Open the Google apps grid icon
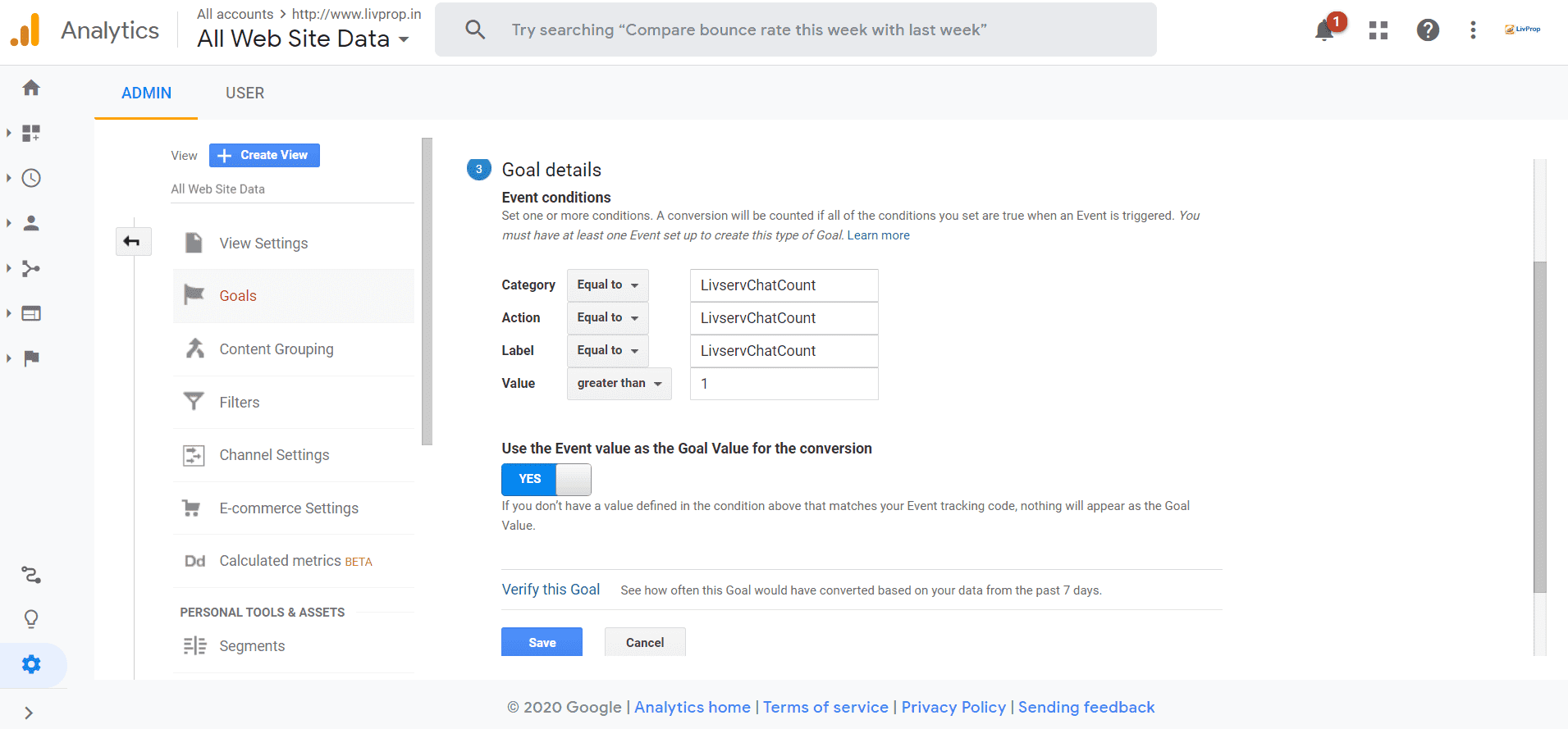Screen dimensions: 1568x729 1378,30
